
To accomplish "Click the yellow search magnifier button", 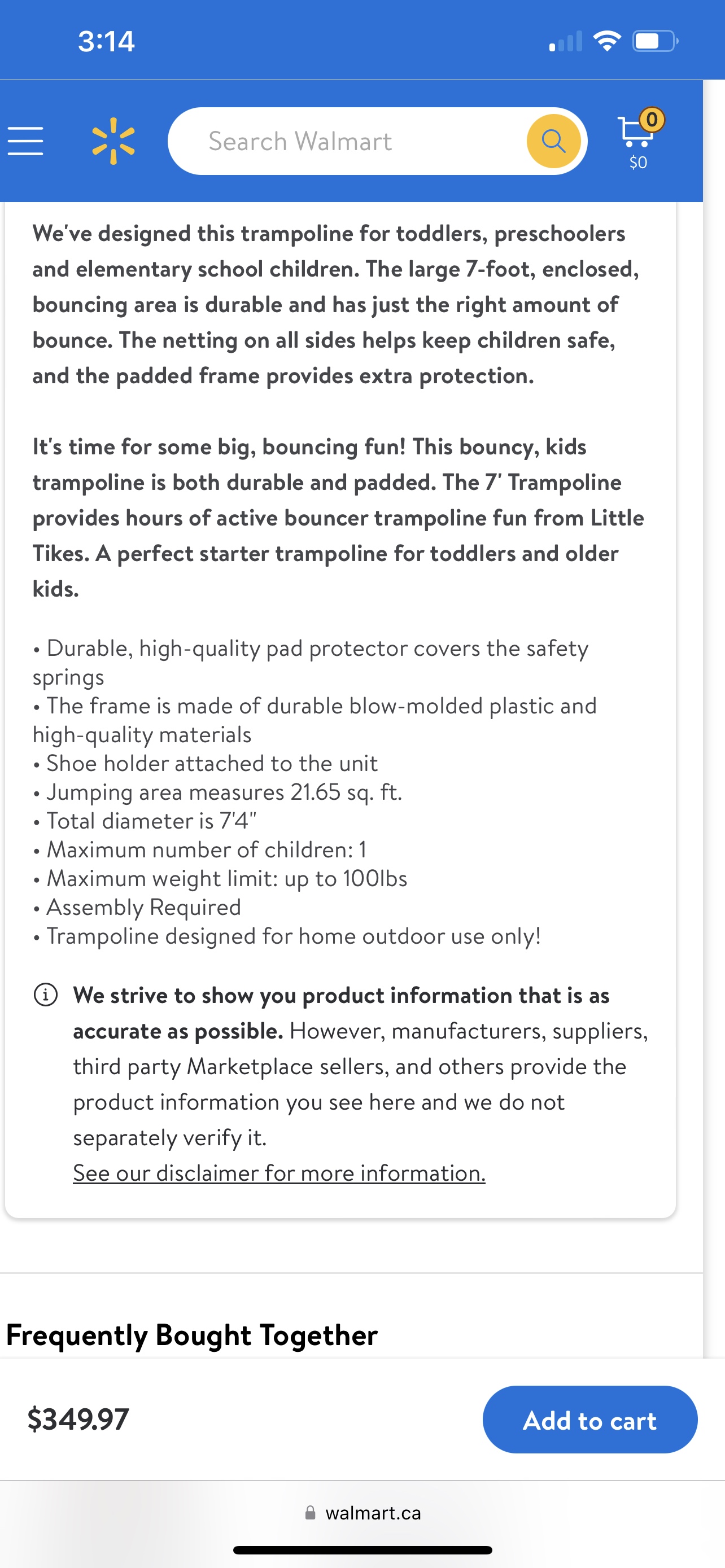I will pyautogui.click(x=553, y=141).
